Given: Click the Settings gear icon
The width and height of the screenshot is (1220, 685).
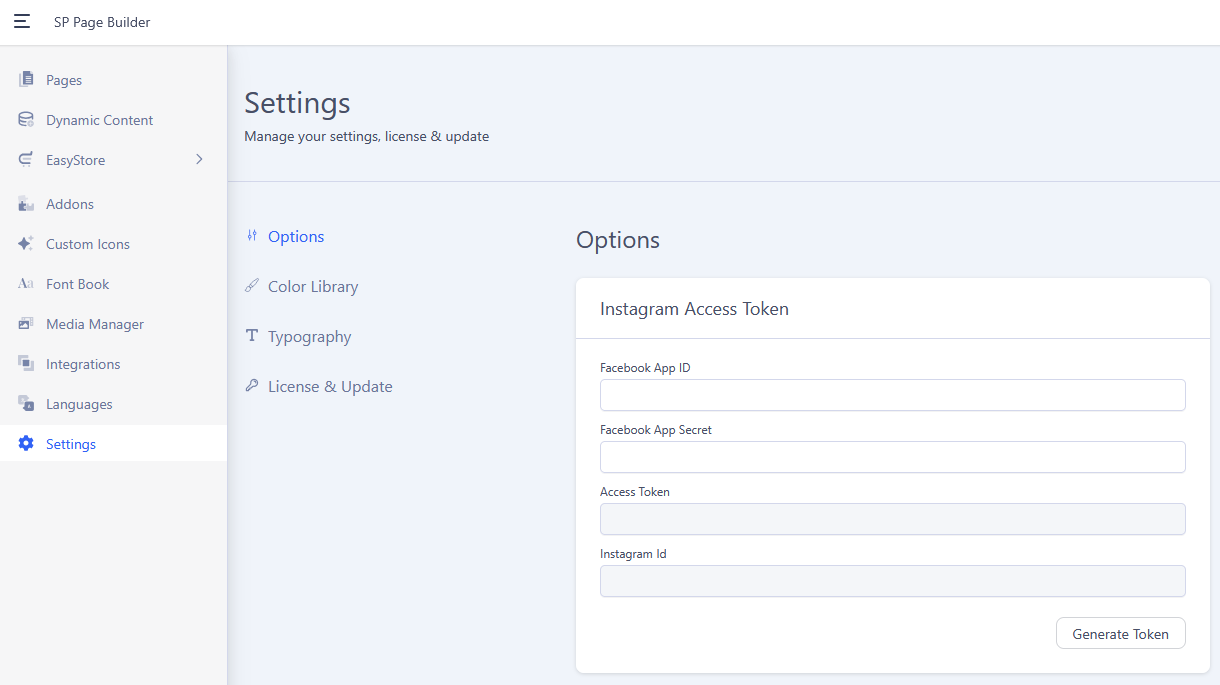Looking at the screenshot, I should [26, 444].
